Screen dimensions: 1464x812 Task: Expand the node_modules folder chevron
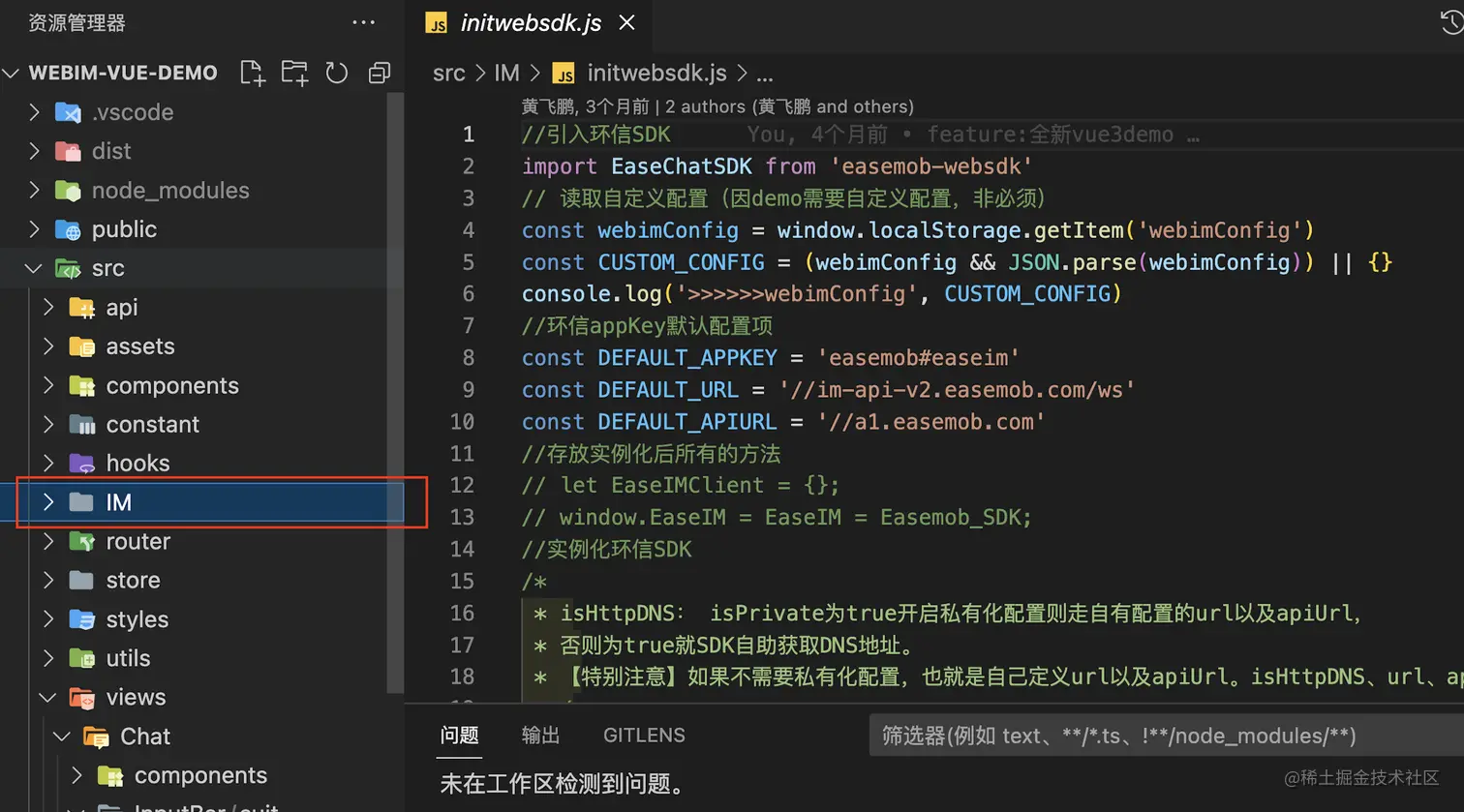tap(34, 191)
